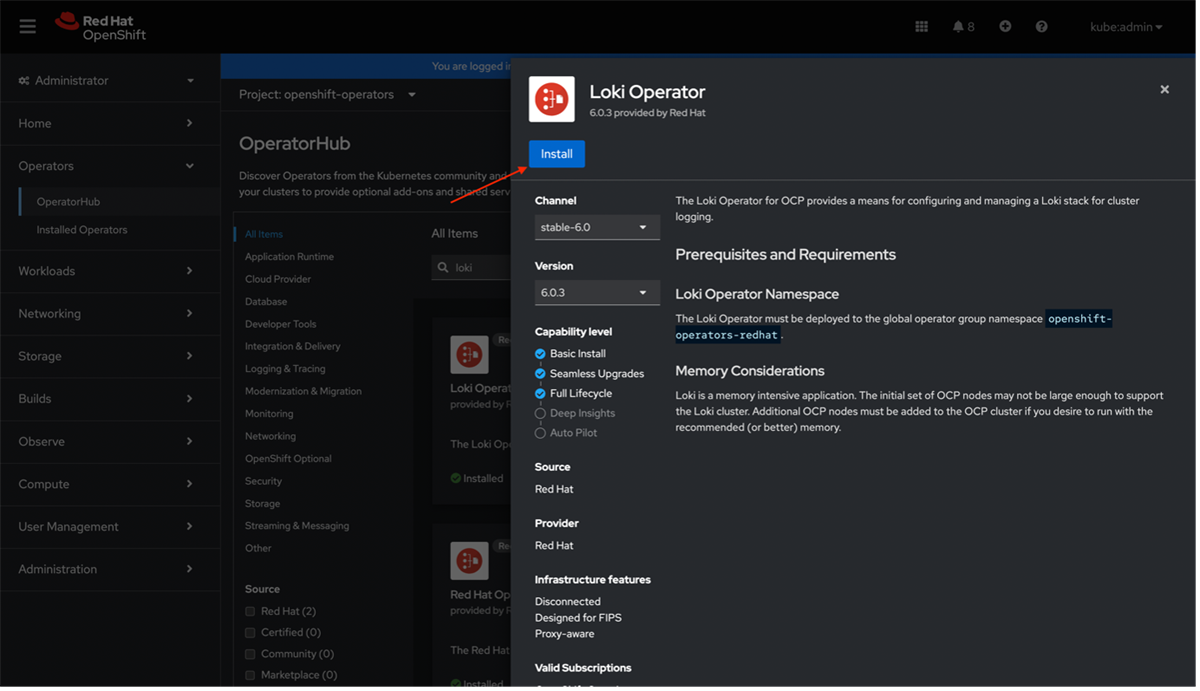This screenshot has height=691, width=1200.
Task: Go to OperatorHub in the sidebar
Action: [68, 202]
